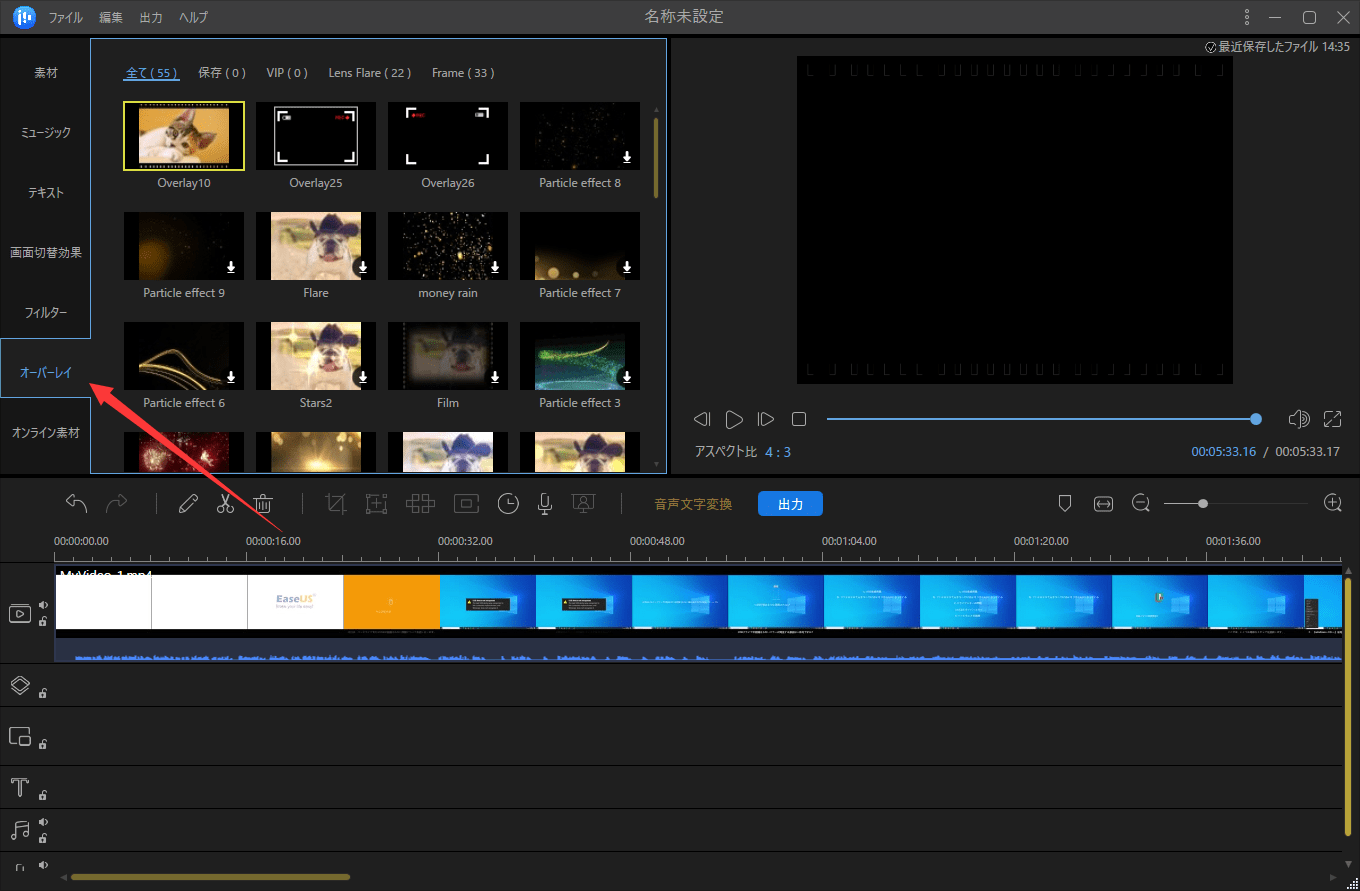Viewport: 1360px width, 891px height.
Task: Open fullscreen preview mode
Action: [1332, 419]
